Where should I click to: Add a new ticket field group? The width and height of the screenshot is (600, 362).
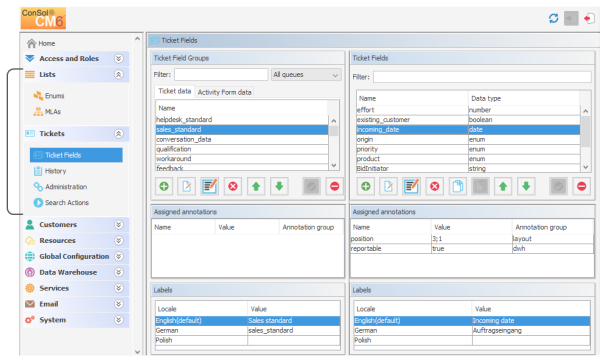[164, 186]
